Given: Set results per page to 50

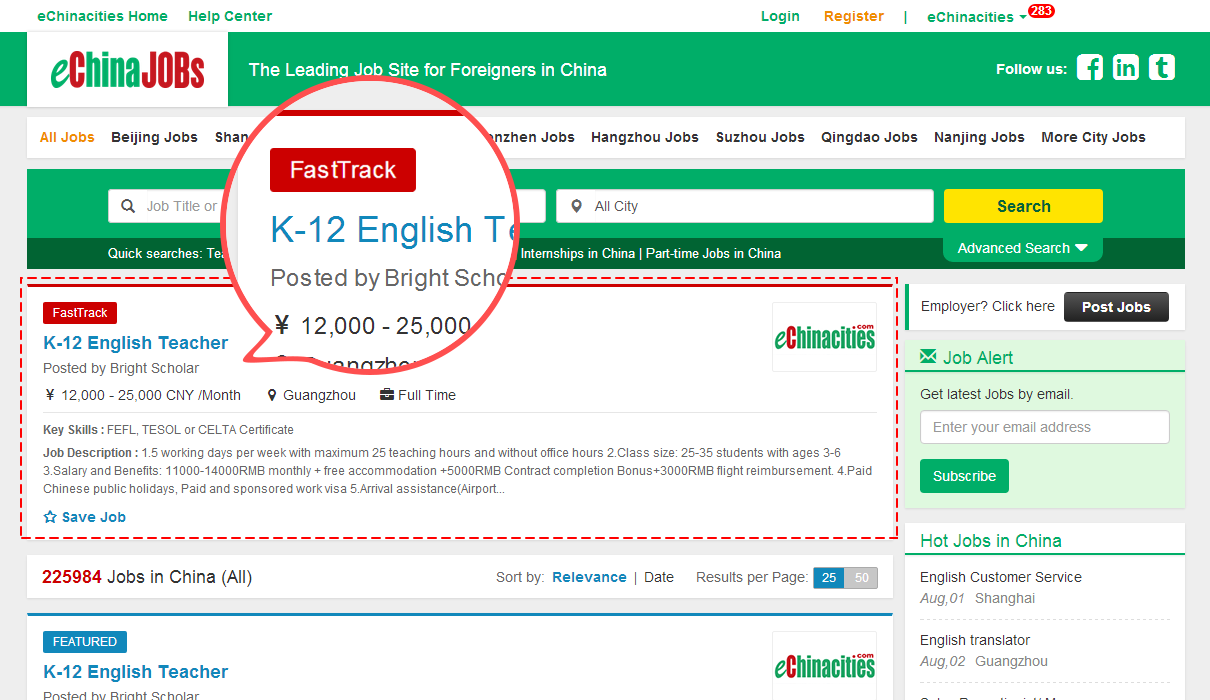Looking at the screenshot, I should [861, 577].
